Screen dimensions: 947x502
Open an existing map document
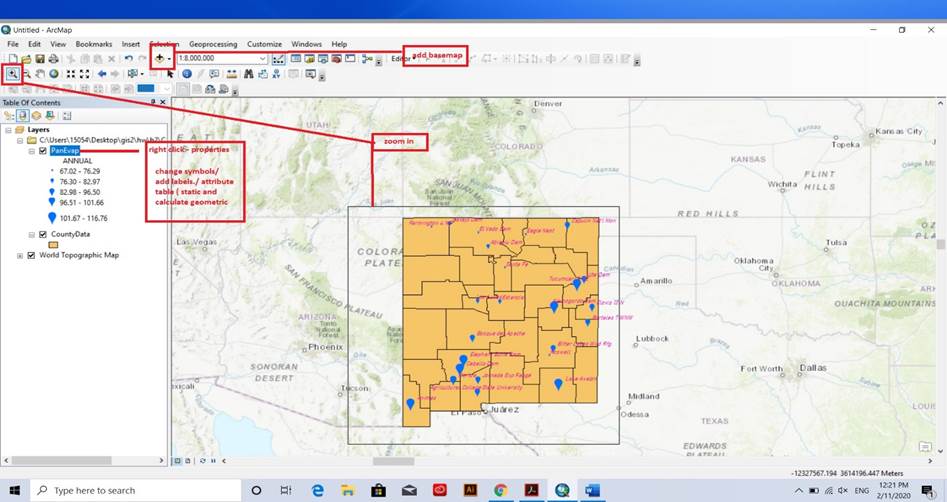point(26,59)
